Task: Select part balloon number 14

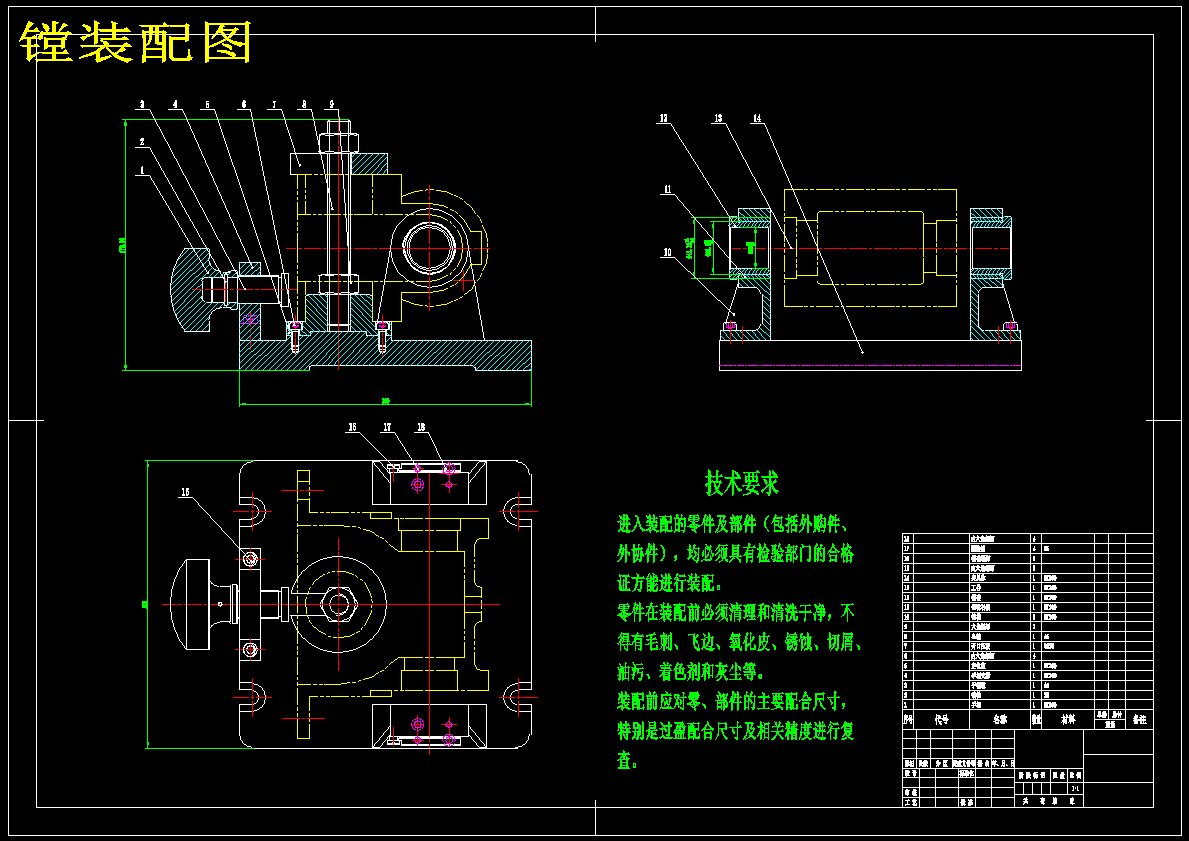Action: pos(756,118)
